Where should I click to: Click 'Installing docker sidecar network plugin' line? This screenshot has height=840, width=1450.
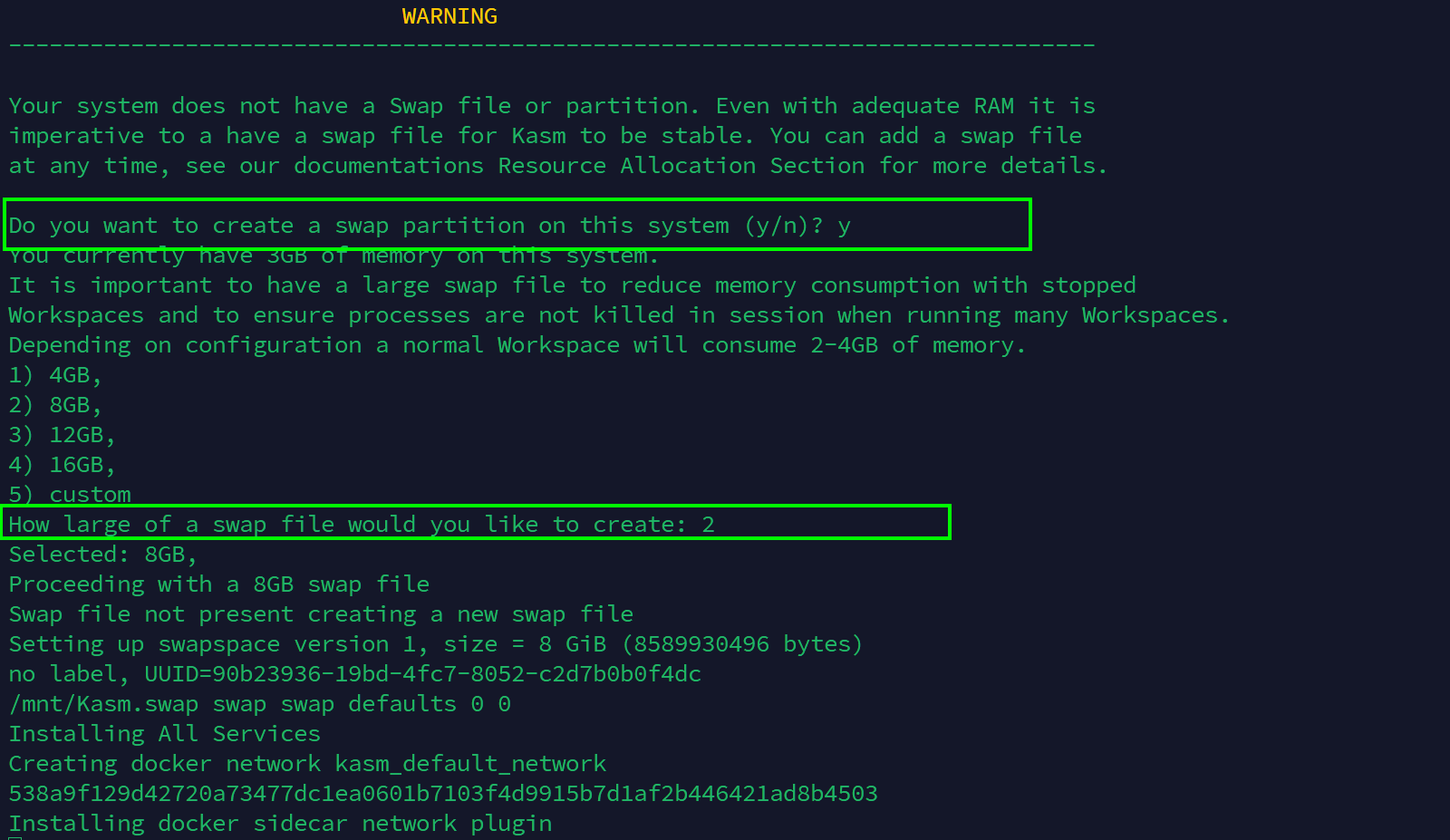280,824
